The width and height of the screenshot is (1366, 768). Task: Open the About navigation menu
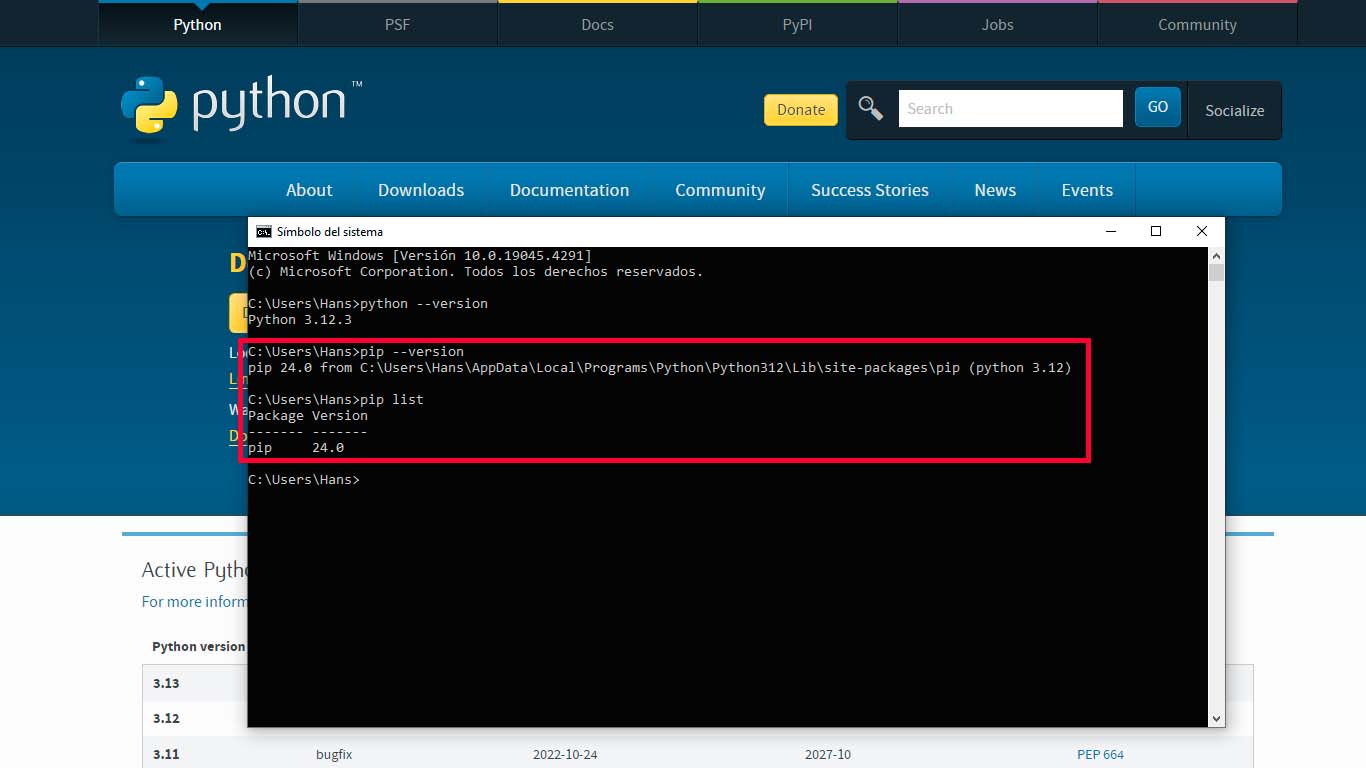pos(309,190)
